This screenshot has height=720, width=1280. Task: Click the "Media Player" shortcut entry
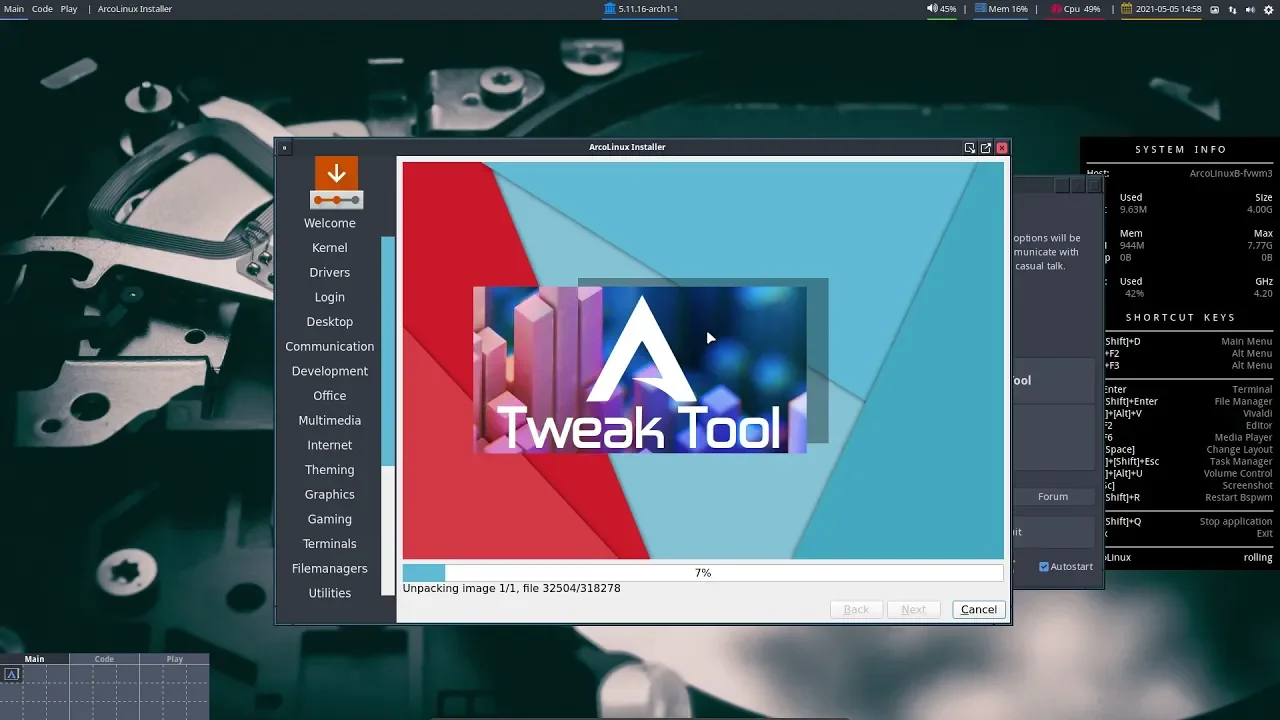1243,437
